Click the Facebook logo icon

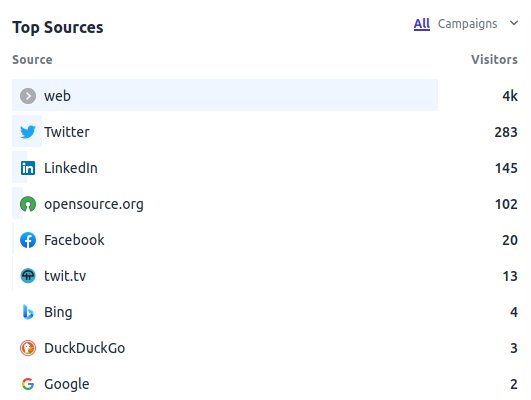[x=28, y=240]
